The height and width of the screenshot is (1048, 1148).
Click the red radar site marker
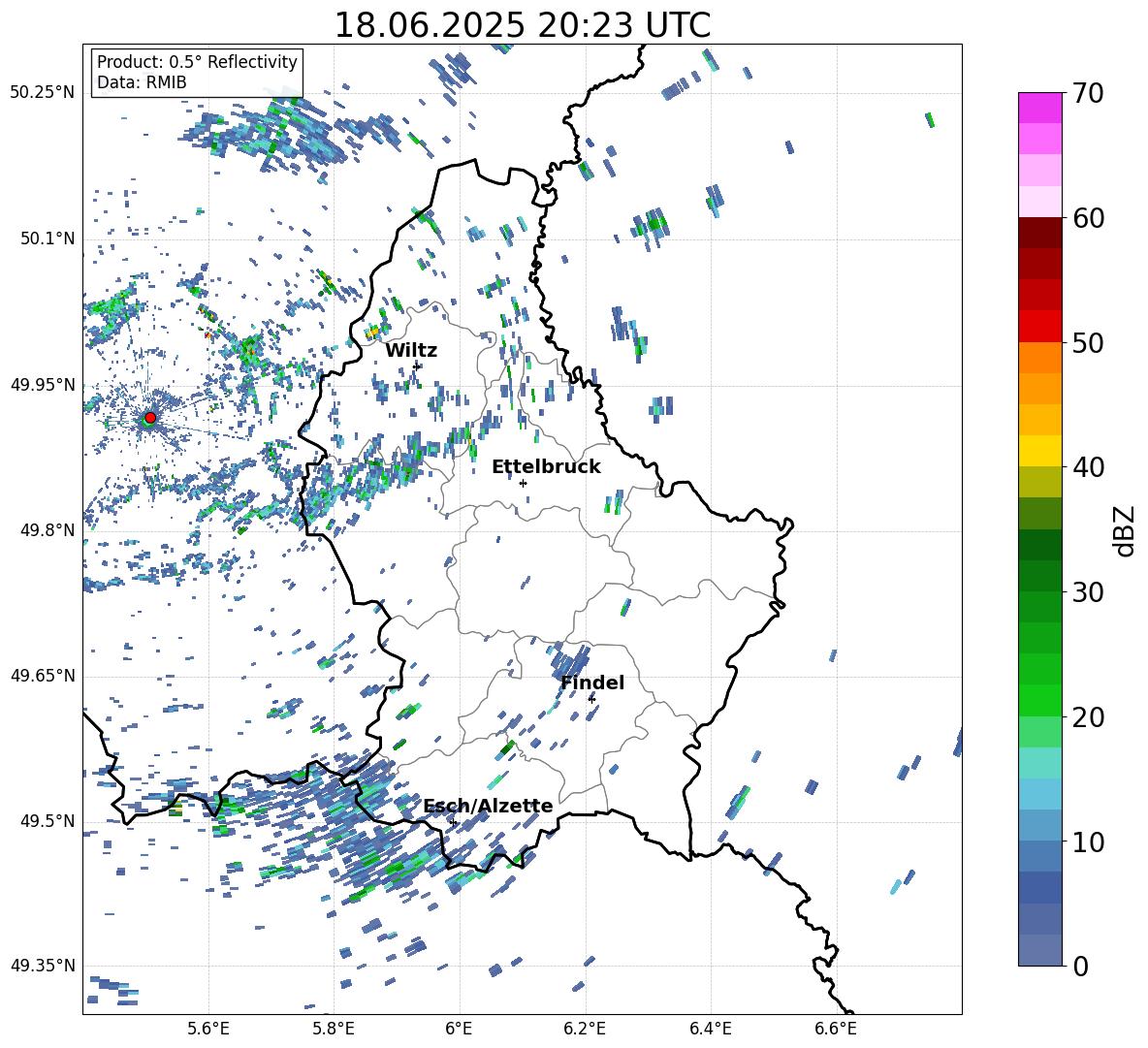point(150,417)
